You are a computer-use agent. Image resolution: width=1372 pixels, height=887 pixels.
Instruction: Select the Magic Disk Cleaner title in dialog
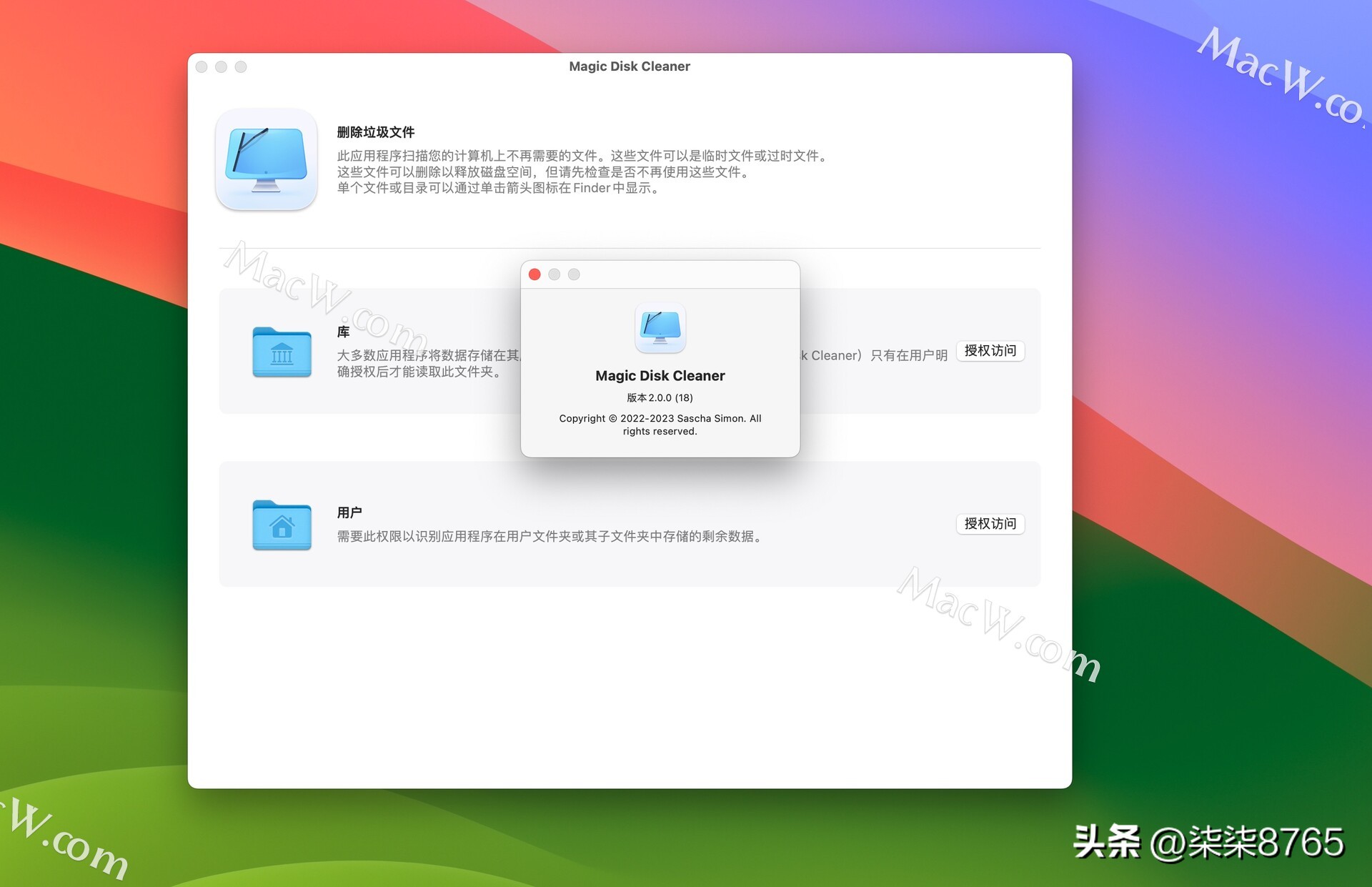point(660,375)
